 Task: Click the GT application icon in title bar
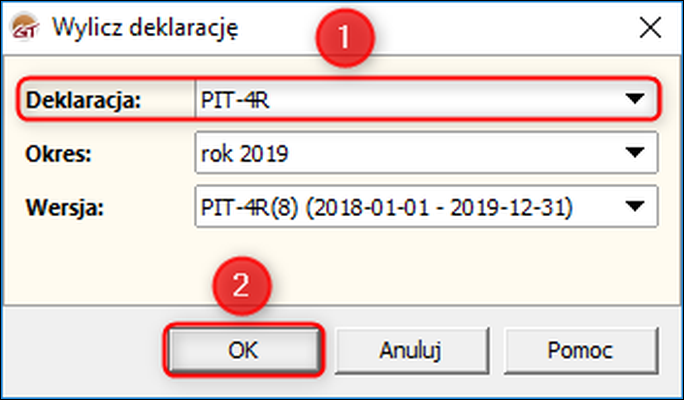[x=25, y=28]
